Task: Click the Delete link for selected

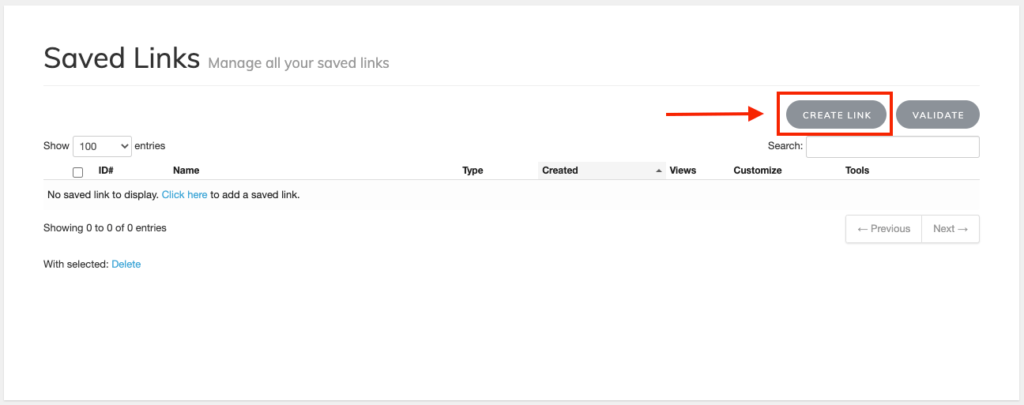Action: pos(126,265)
